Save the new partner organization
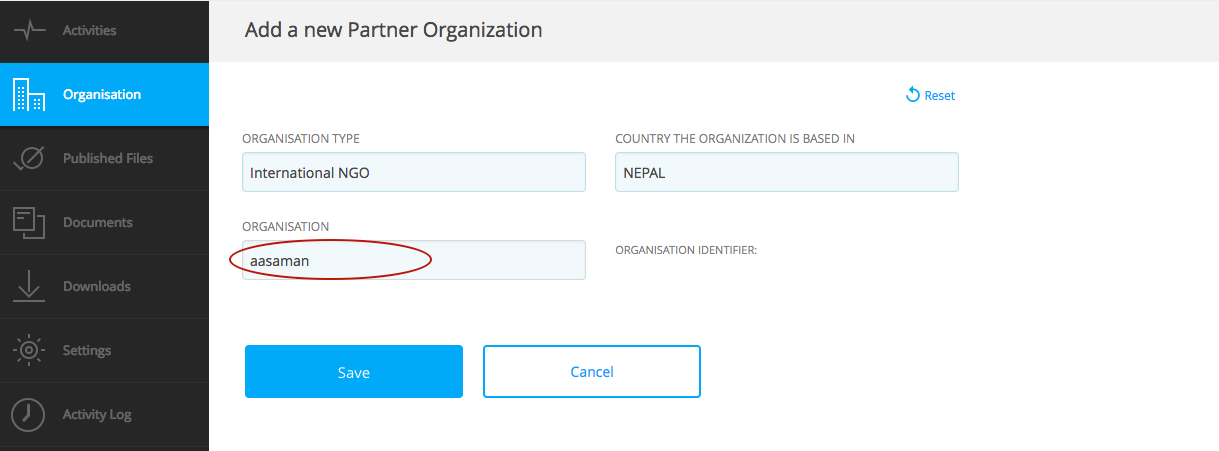Viewport: 1219px width, 451px height. pyautogui.click(x=354, y=372)
